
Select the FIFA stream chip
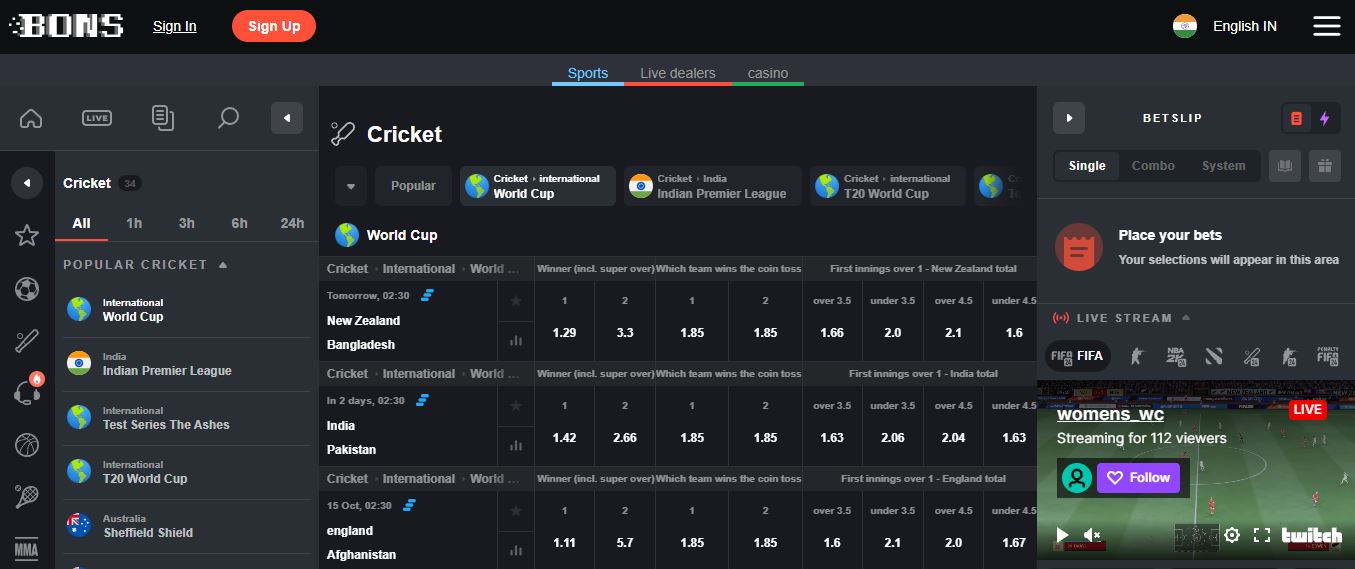[1078, 356]
